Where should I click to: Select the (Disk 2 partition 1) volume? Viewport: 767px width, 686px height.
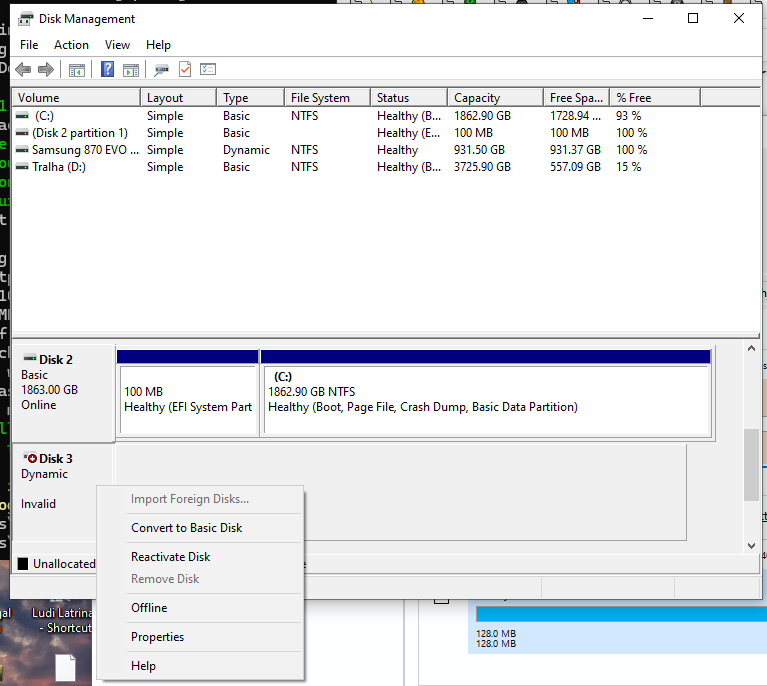80,133
